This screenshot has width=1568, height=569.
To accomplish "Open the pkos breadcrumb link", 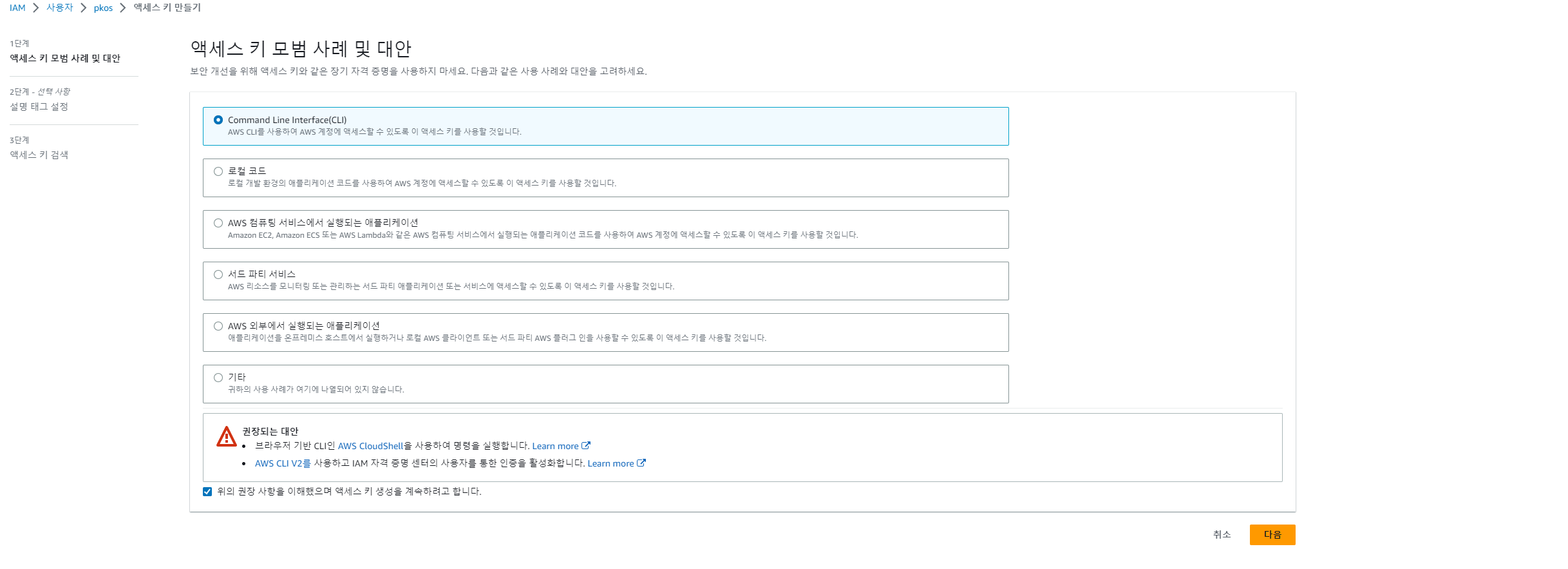I will 103,8.
